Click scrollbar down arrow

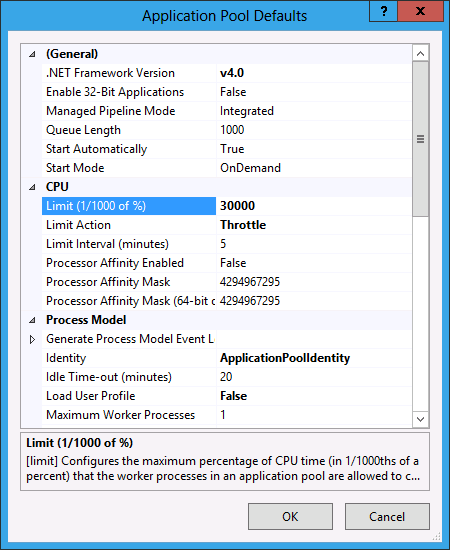tap(421, 419)
